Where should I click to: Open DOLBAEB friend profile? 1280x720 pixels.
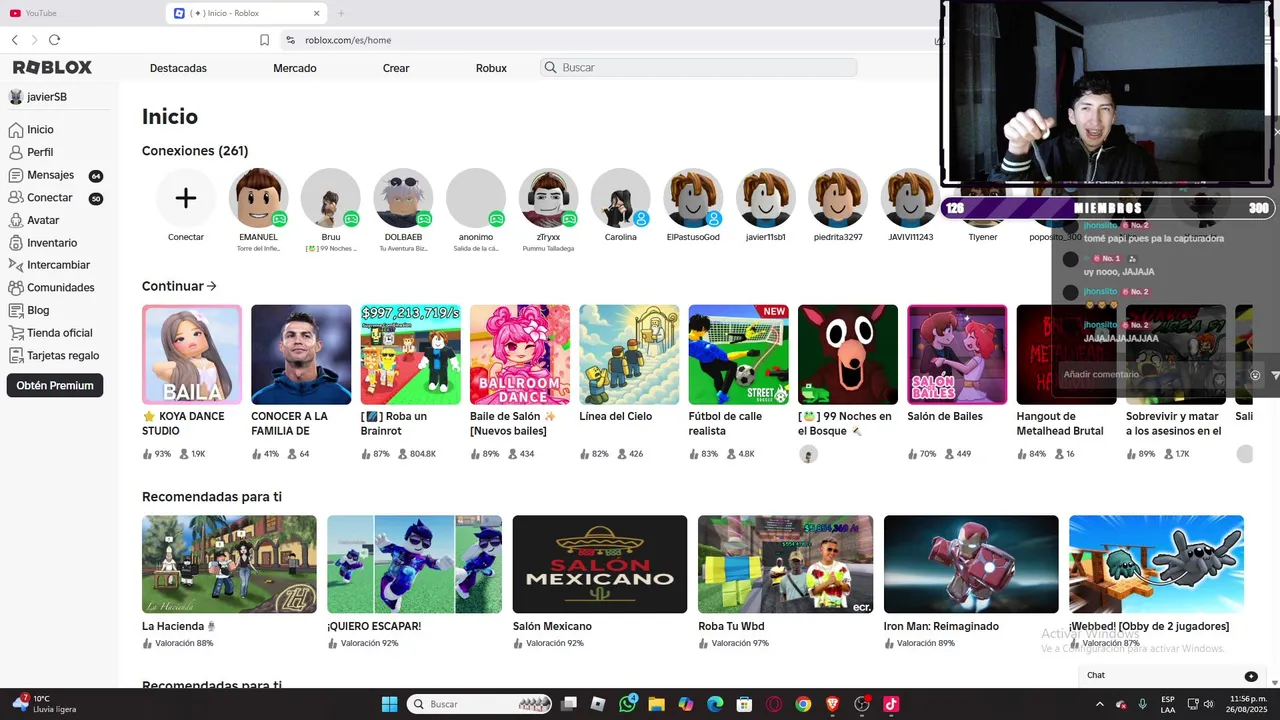coord(403,198)
